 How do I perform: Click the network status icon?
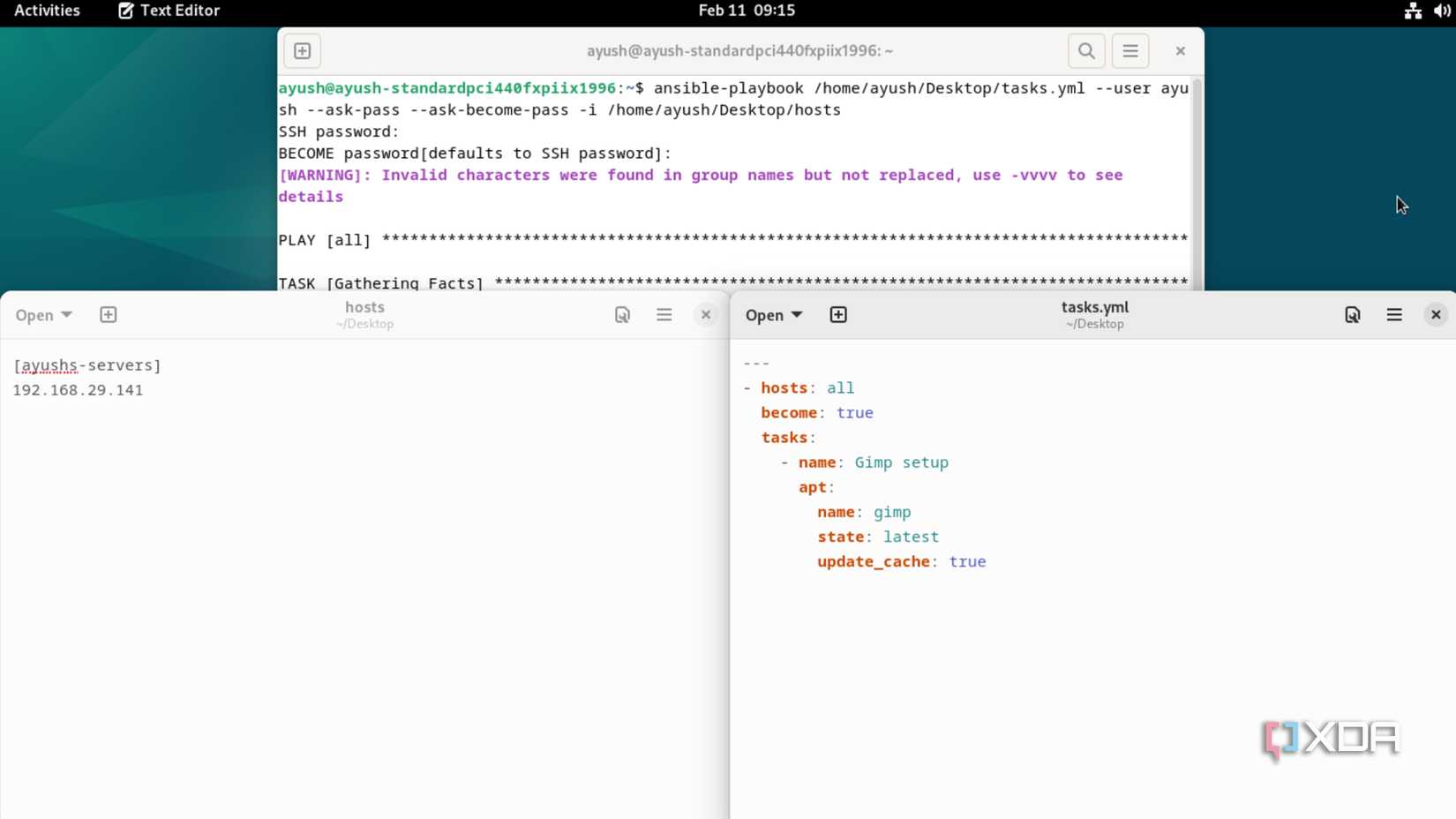[x=1413, y=11]
